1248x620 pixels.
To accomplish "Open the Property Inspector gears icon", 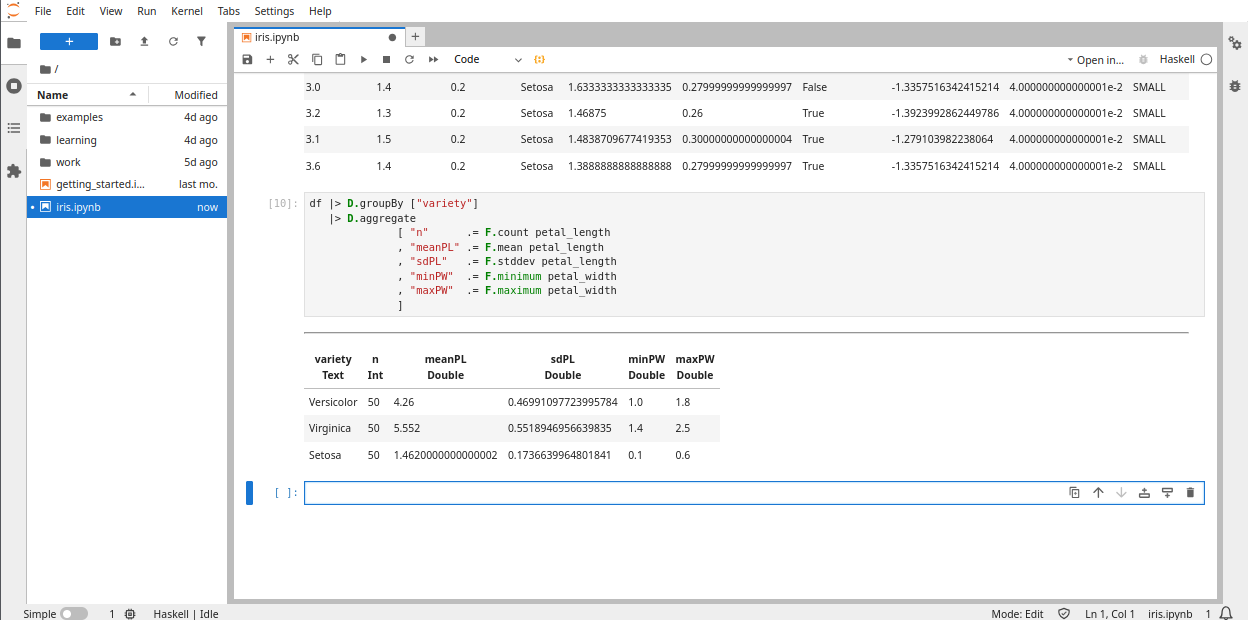I will 1235,43.
